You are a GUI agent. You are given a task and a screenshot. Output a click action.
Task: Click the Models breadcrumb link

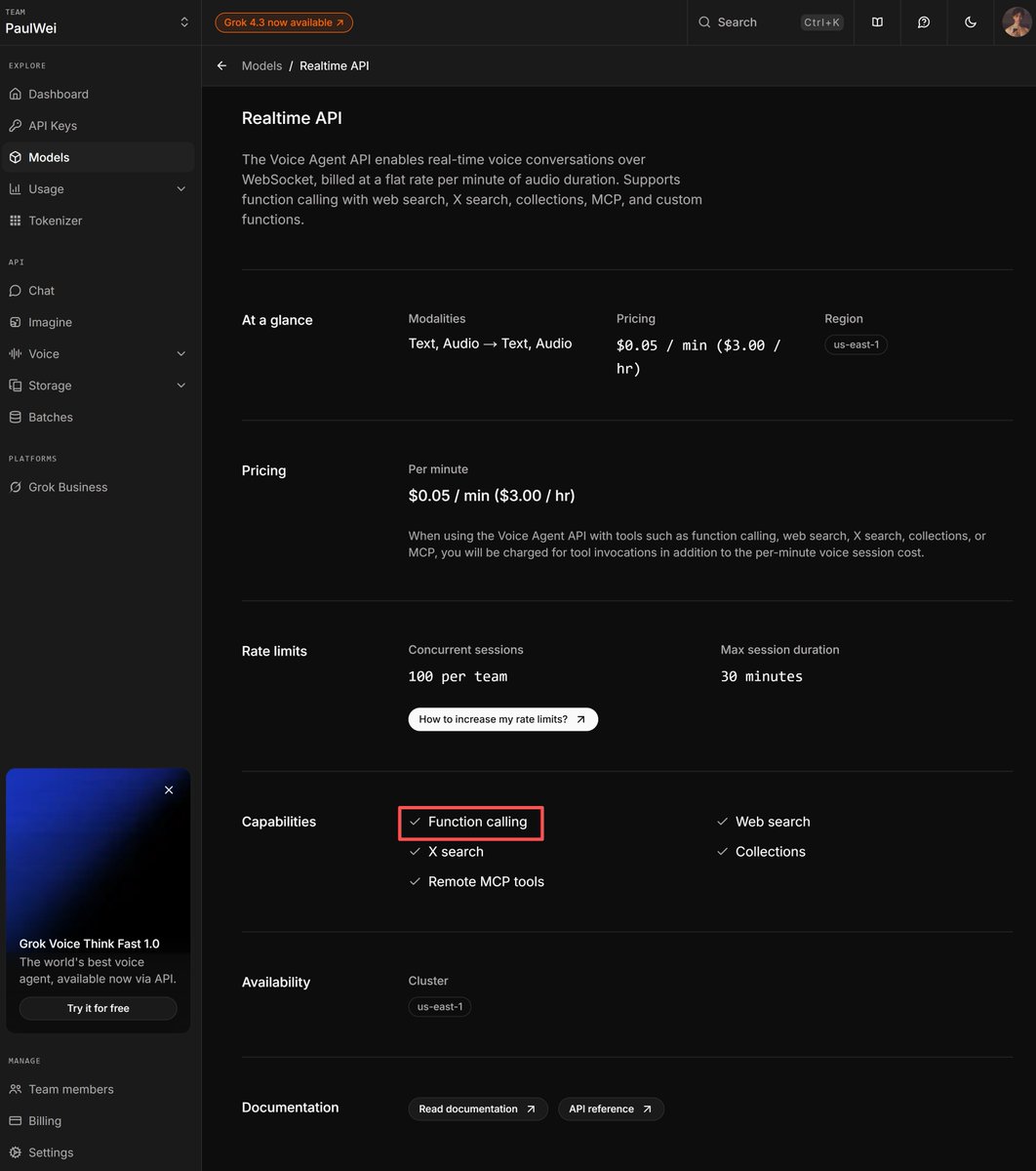261,65
